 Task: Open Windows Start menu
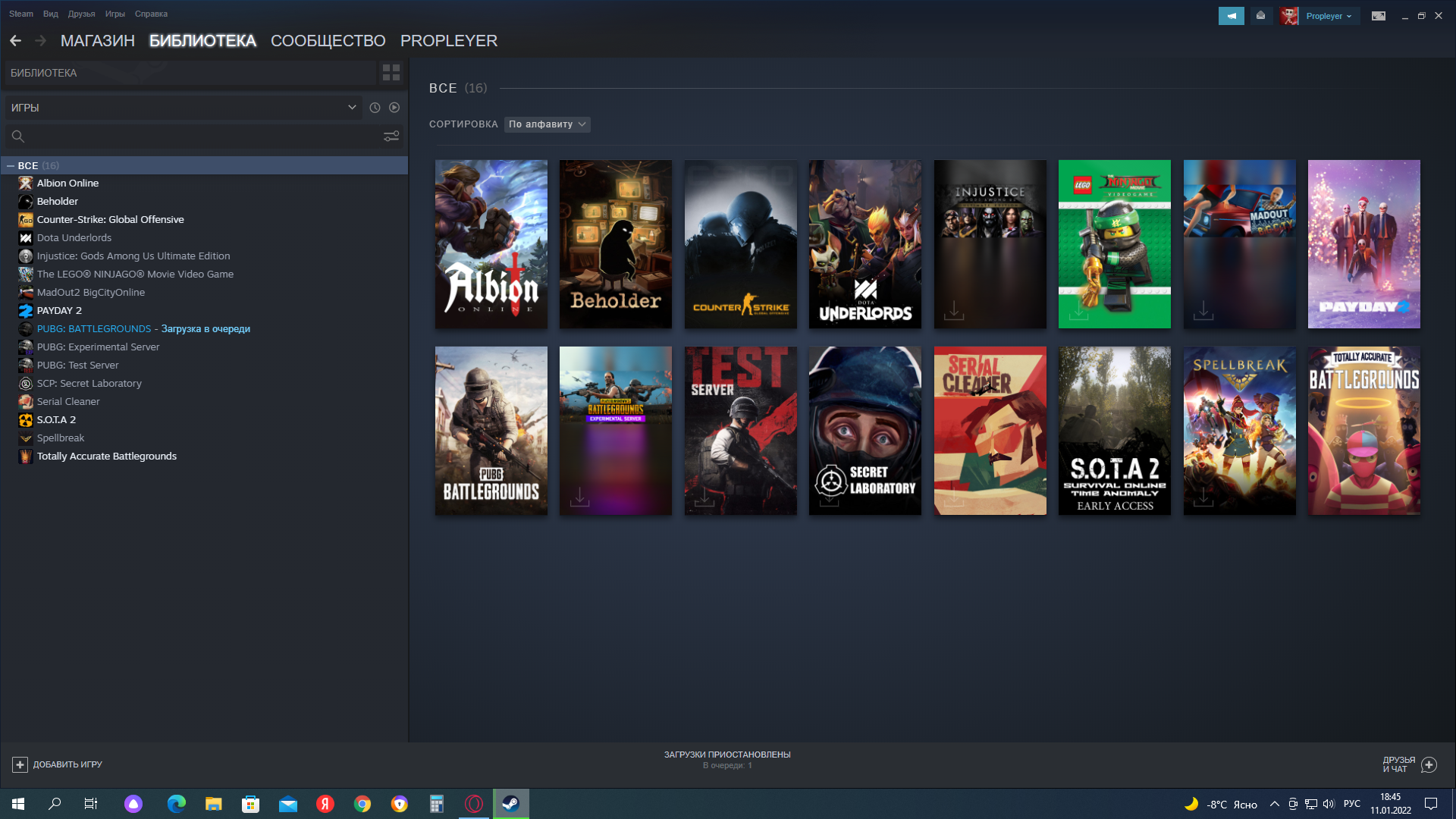tap(18, 804)
